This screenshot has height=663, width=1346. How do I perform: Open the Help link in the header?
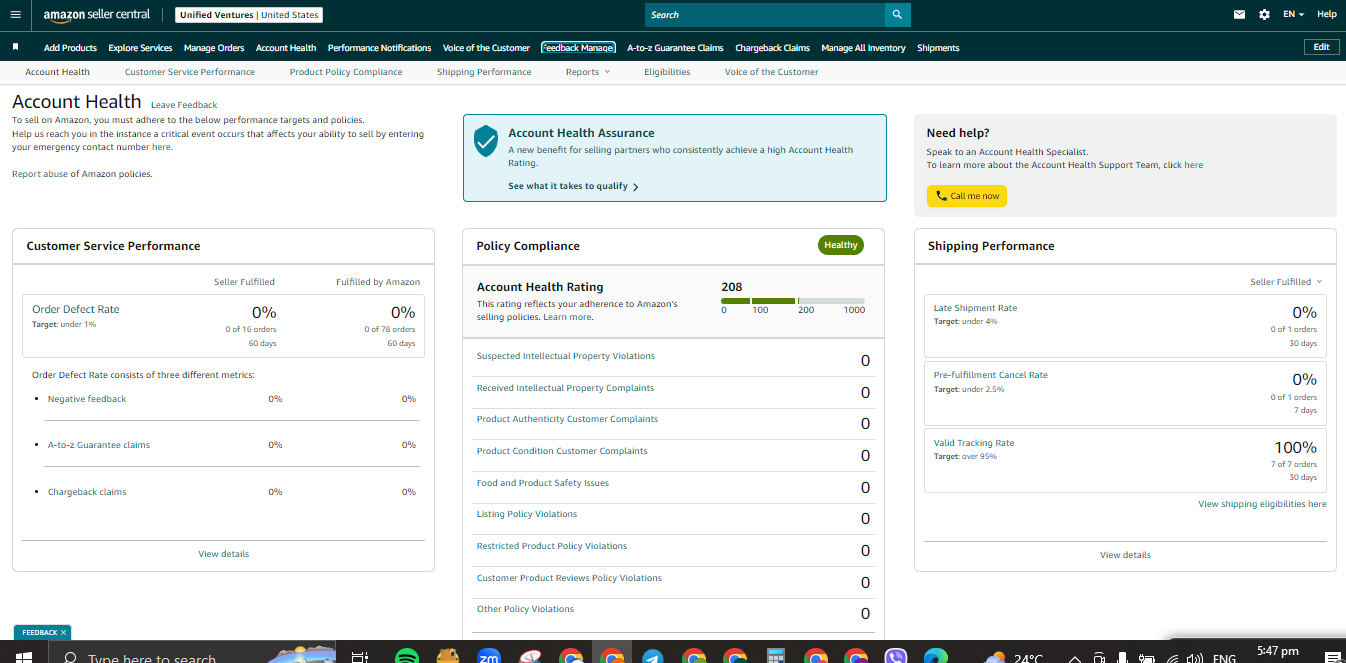click(1327, 14)
